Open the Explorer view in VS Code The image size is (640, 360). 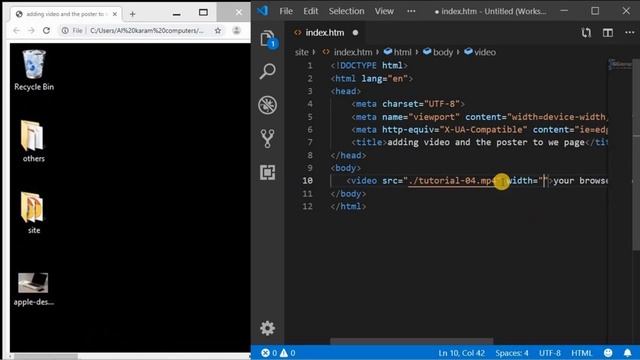267,39
